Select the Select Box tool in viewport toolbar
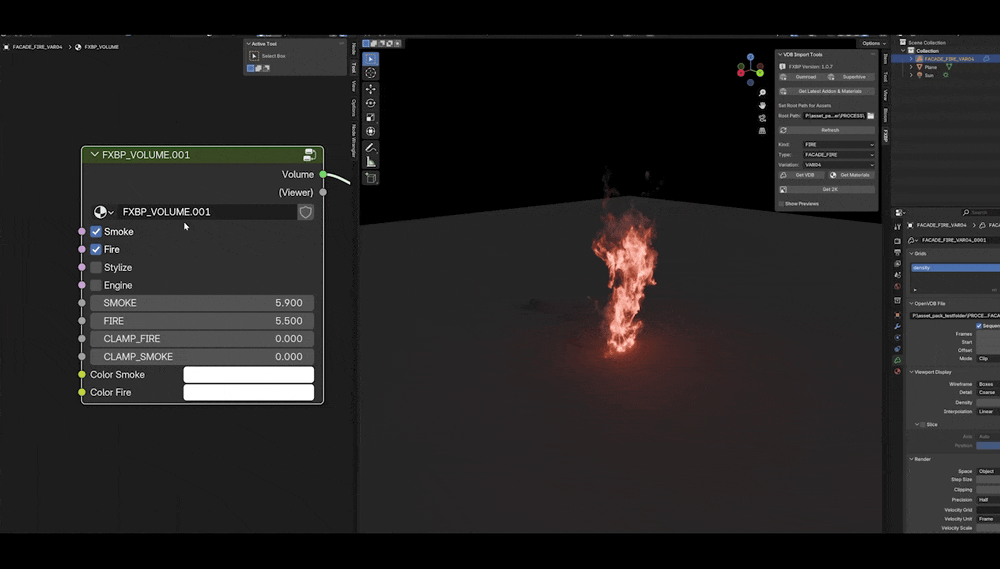Image resolution: width=1000 pixels, height=569 pixels. click(371, 59)
